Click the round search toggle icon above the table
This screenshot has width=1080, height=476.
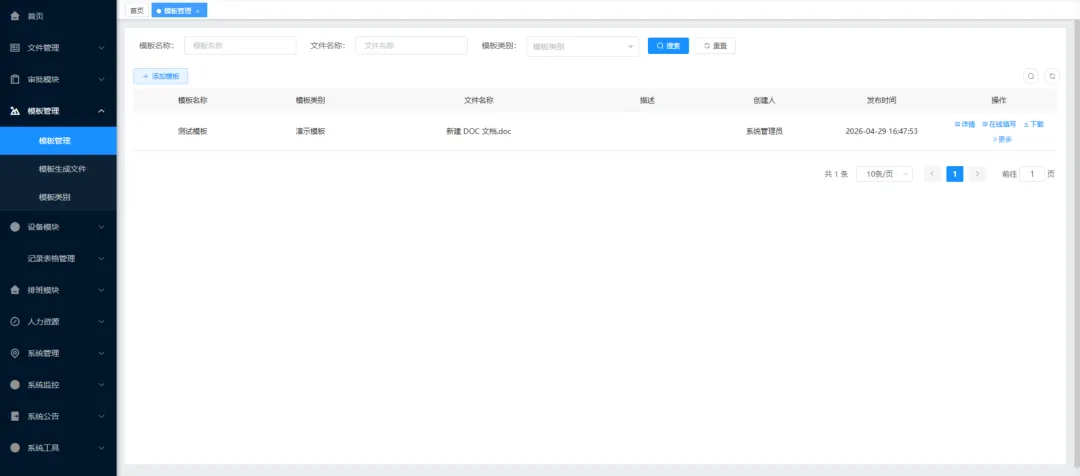1031,76
